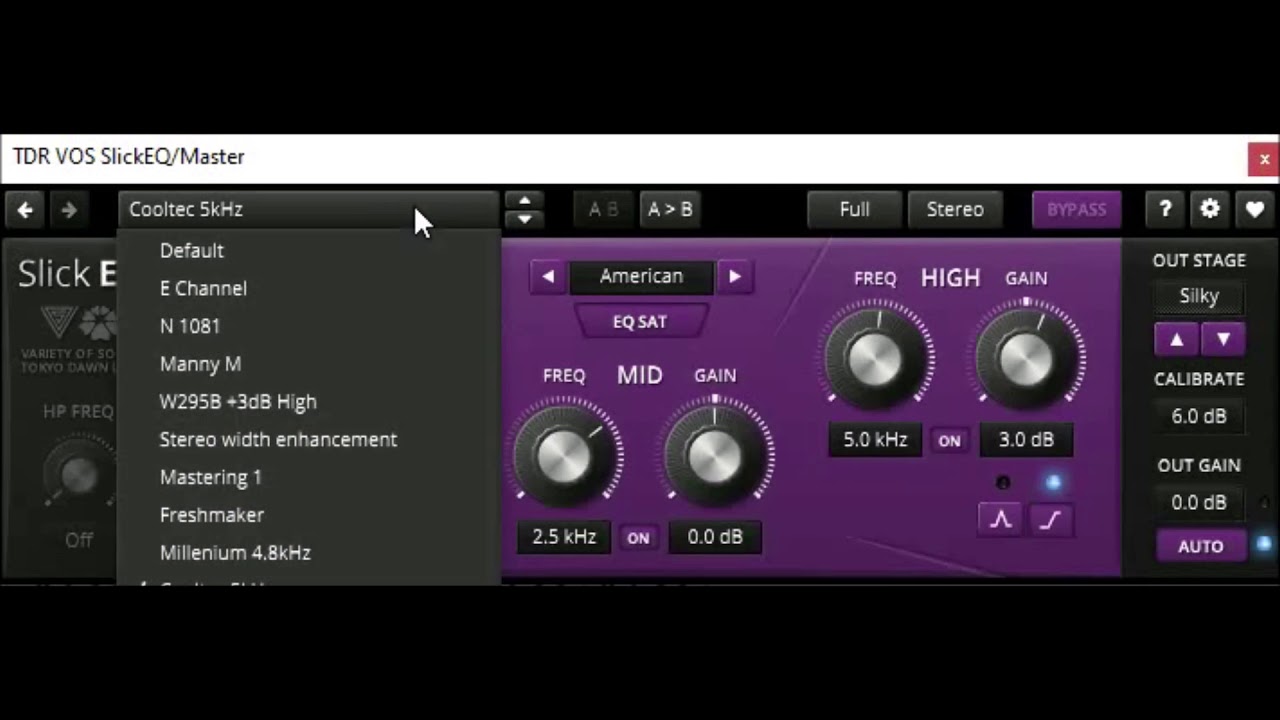The width and height of the screenshot is (1280, 720).
Task: Click the heart donate icon
Action: (1255, 209)
